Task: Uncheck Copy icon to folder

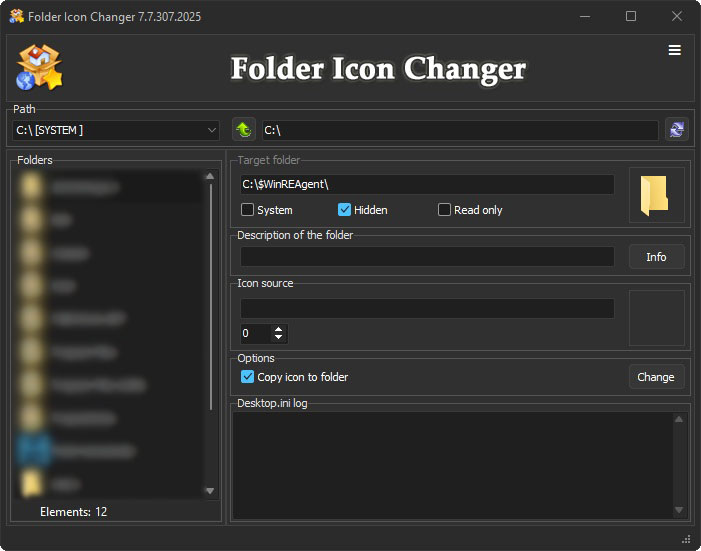Action: (x=247, y=377)
